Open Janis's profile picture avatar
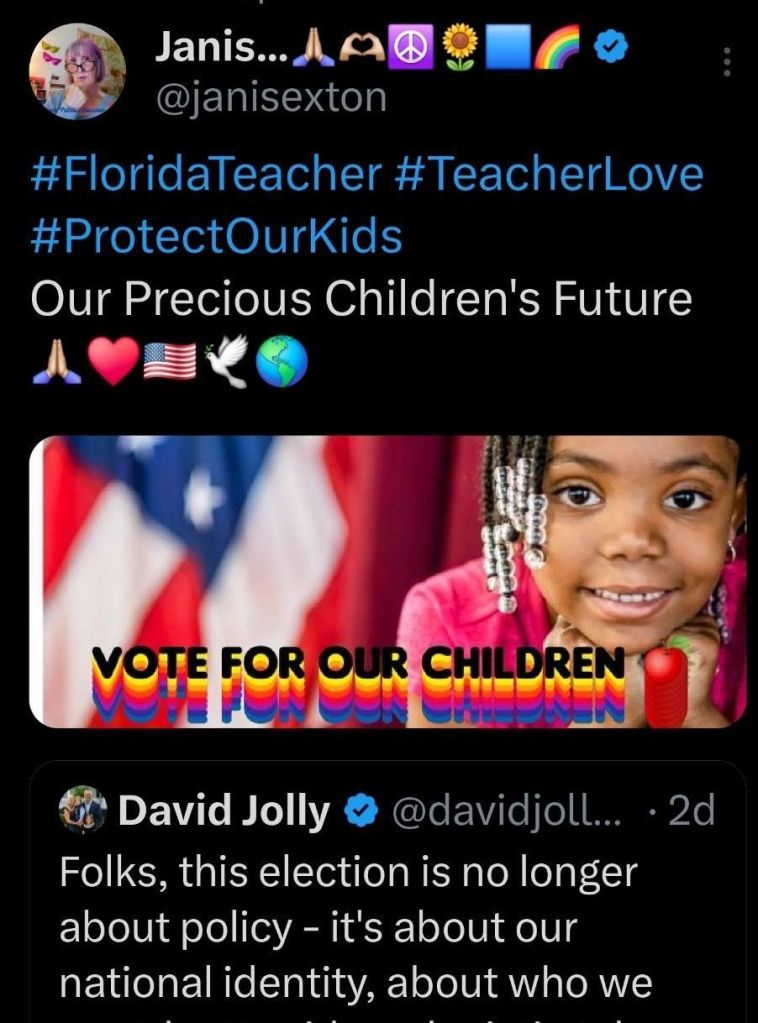 pos(77,71)
